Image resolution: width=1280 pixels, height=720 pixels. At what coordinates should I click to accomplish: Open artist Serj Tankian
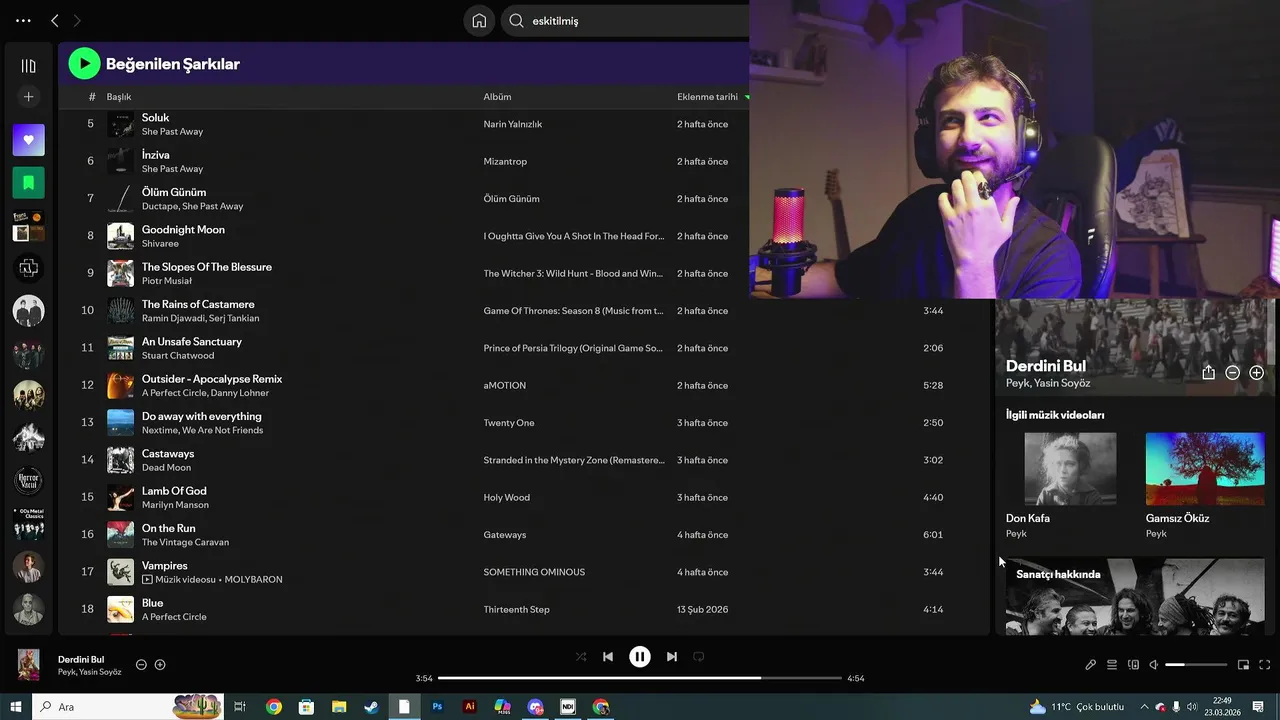tap(235, 318)
